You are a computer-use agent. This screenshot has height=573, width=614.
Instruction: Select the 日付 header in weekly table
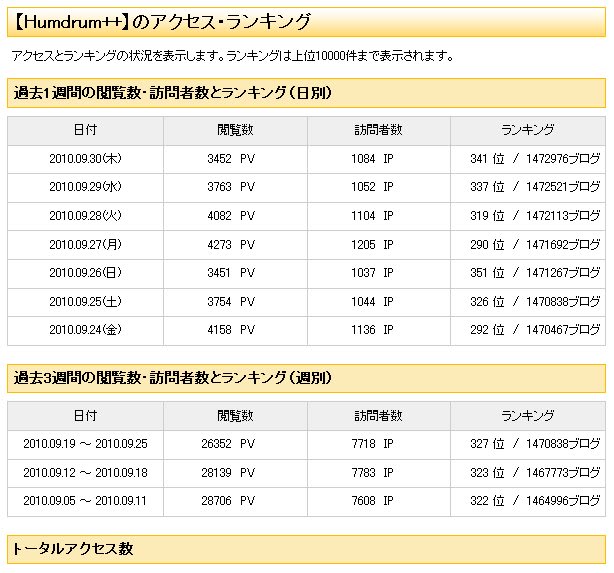coord(85,416)
